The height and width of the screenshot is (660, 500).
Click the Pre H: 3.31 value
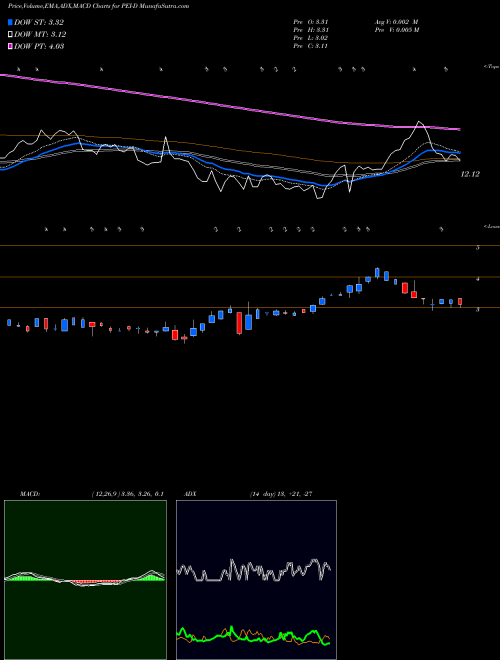point(311,30)
